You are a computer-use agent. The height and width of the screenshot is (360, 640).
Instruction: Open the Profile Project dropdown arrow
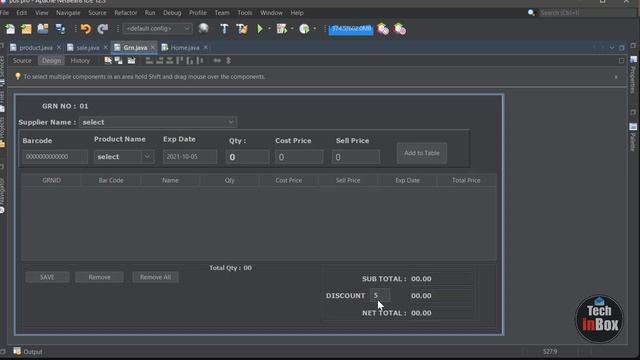(315, 29)
